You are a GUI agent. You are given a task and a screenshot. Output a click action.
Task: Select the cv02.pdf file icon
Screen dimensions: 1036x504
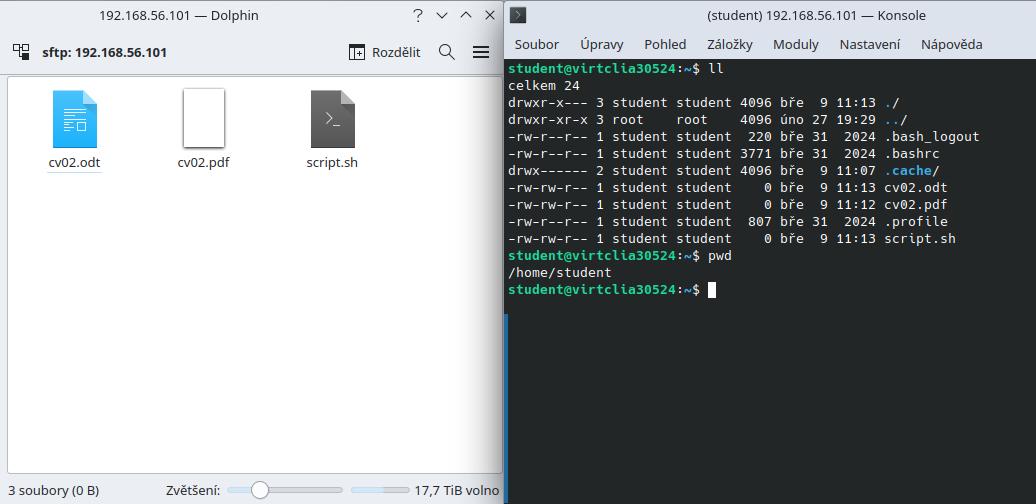point(204,118)
